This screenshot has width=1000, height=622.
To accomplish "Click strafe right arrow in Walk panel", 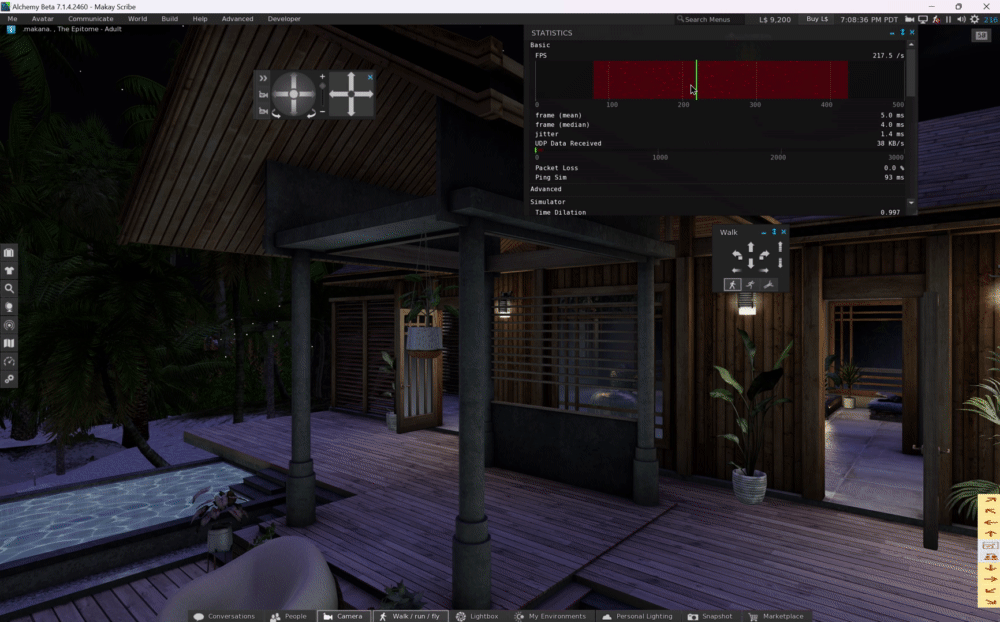I will [765, 270].
